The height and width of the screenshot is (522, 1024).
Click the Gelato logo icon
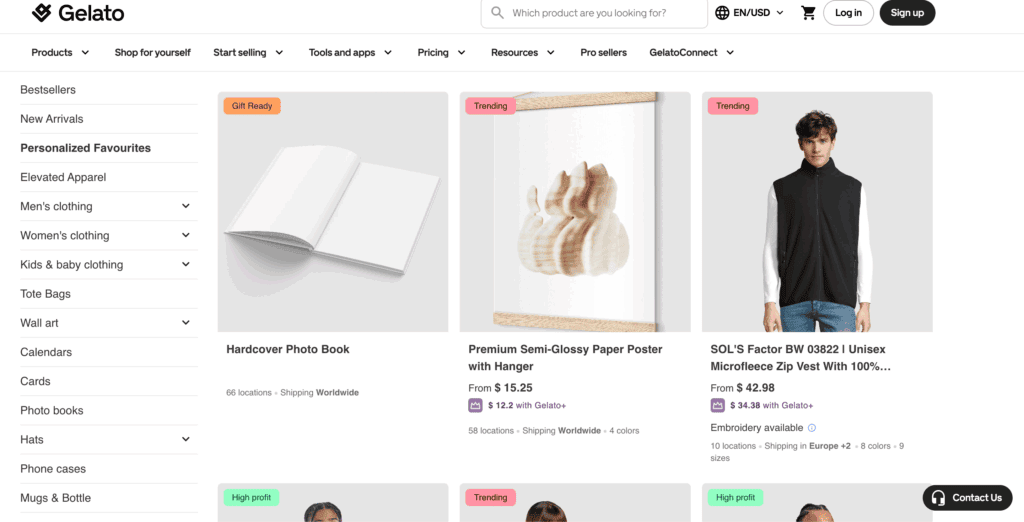[x=41, y=13]
